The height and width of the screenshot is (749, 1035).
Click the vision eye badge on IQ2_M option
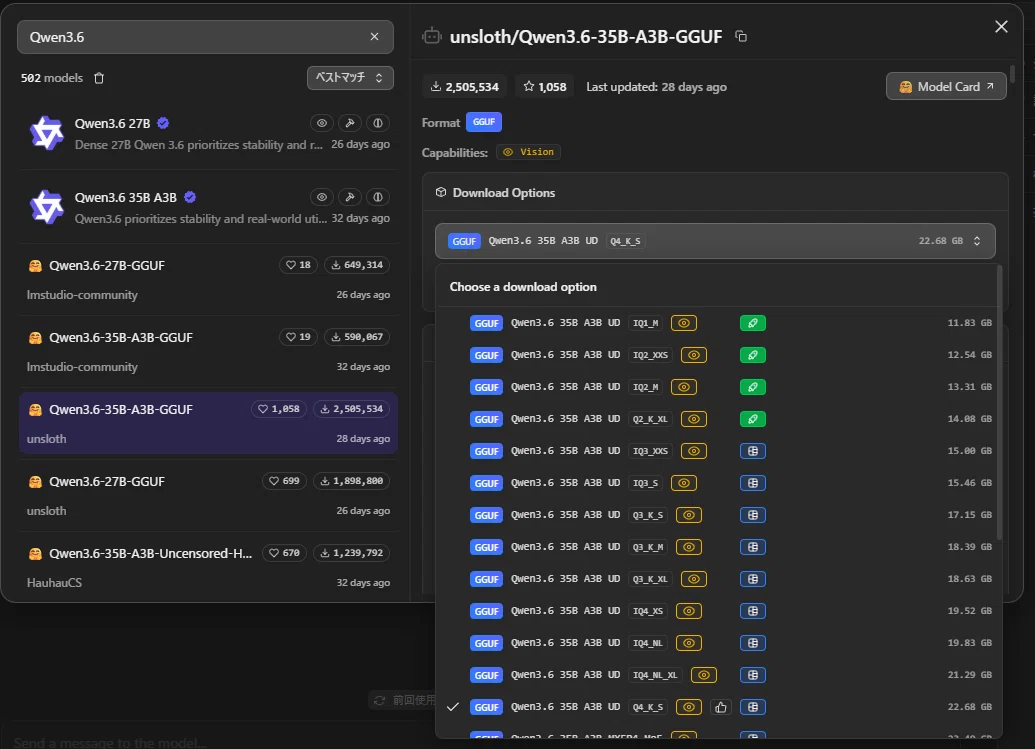point(684,387)
